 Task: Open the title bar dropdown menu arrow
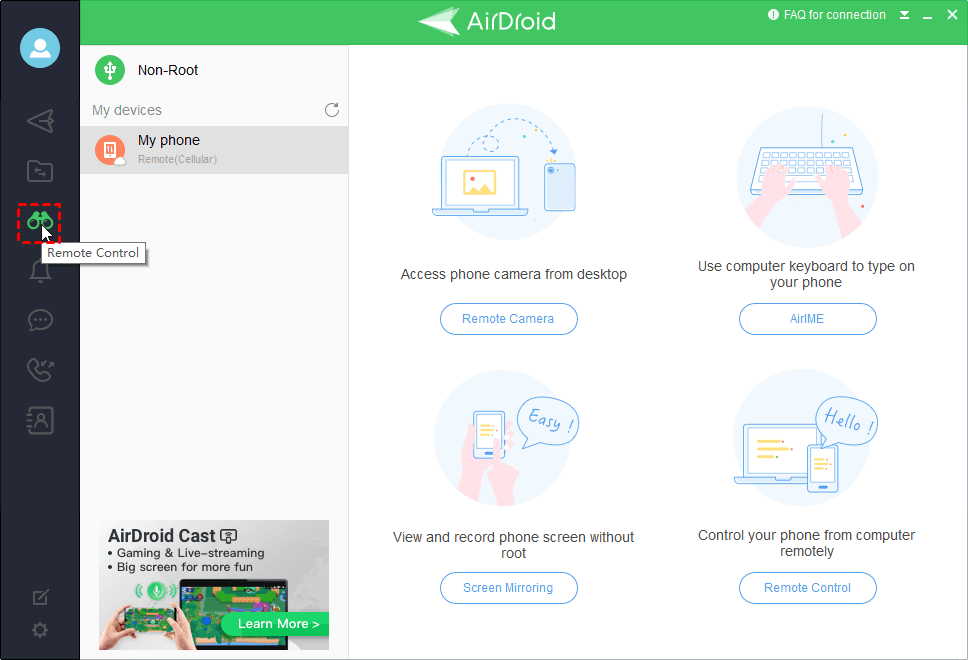(904, 15)
